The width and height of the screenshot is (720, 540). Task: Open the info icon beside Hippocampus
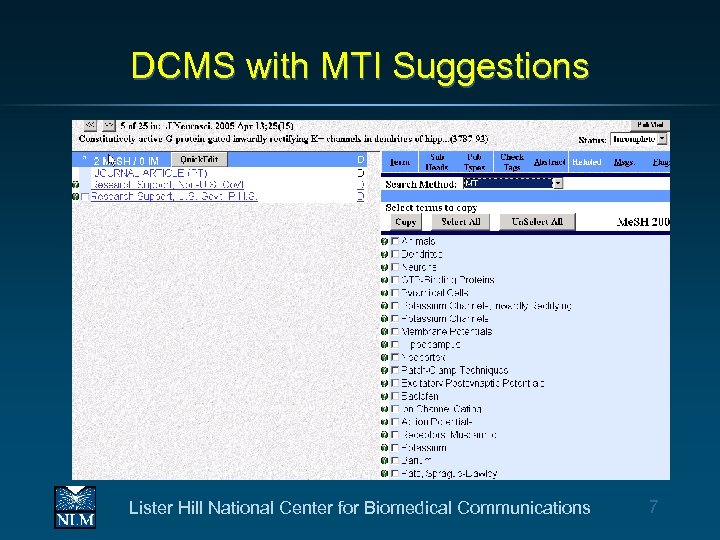pos(385,344)
